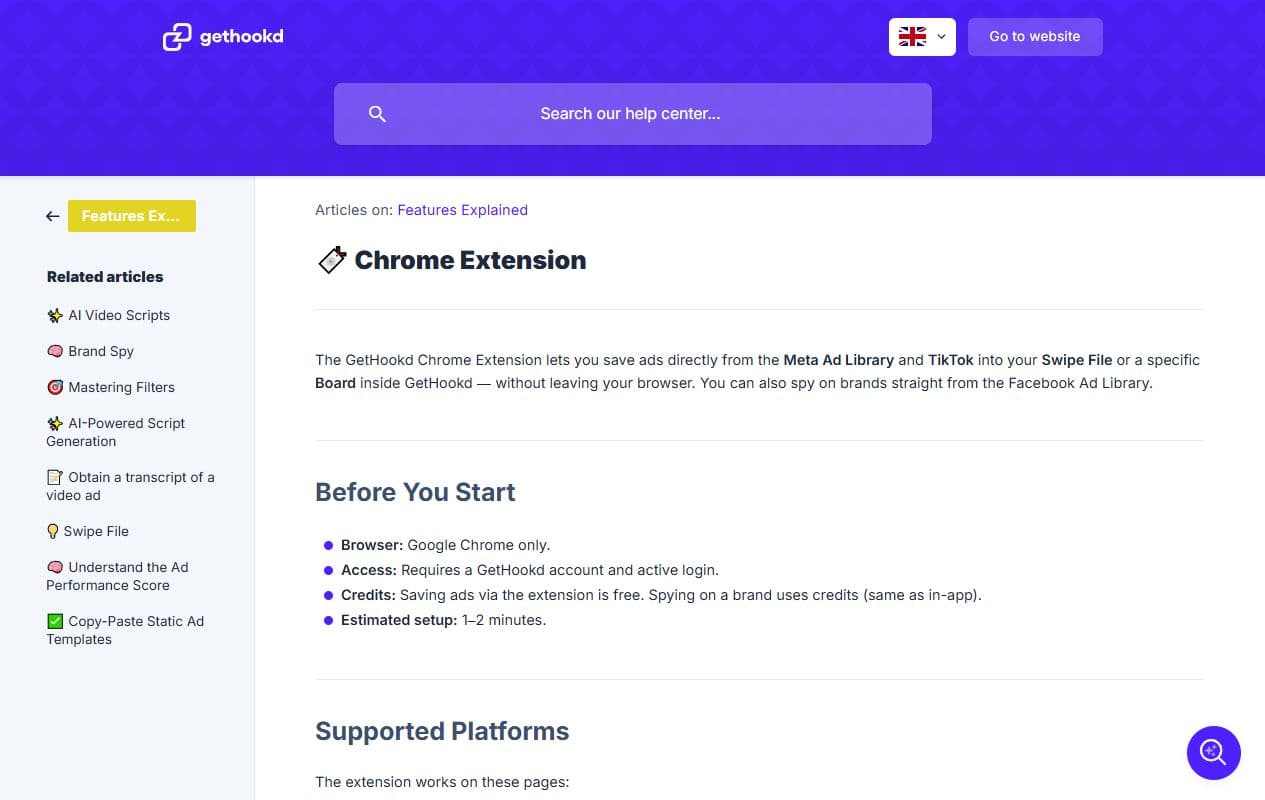Open Copy-Paste Static Ad Templates article
This screenshot has width=1265, height=800.
pos(125,630)
